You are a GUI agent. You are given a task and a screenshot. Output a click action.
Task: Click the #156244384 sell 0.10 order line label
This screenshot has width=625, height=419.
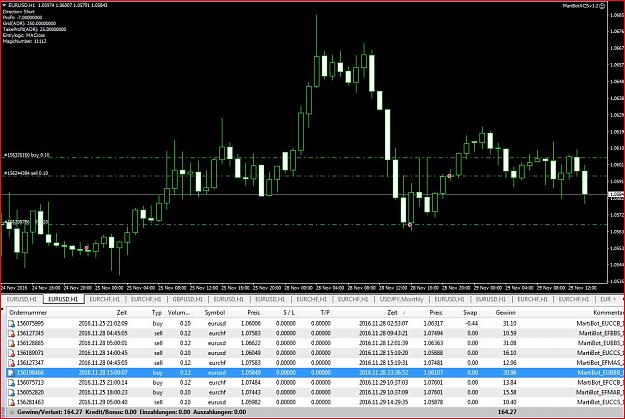coord(26,173)
